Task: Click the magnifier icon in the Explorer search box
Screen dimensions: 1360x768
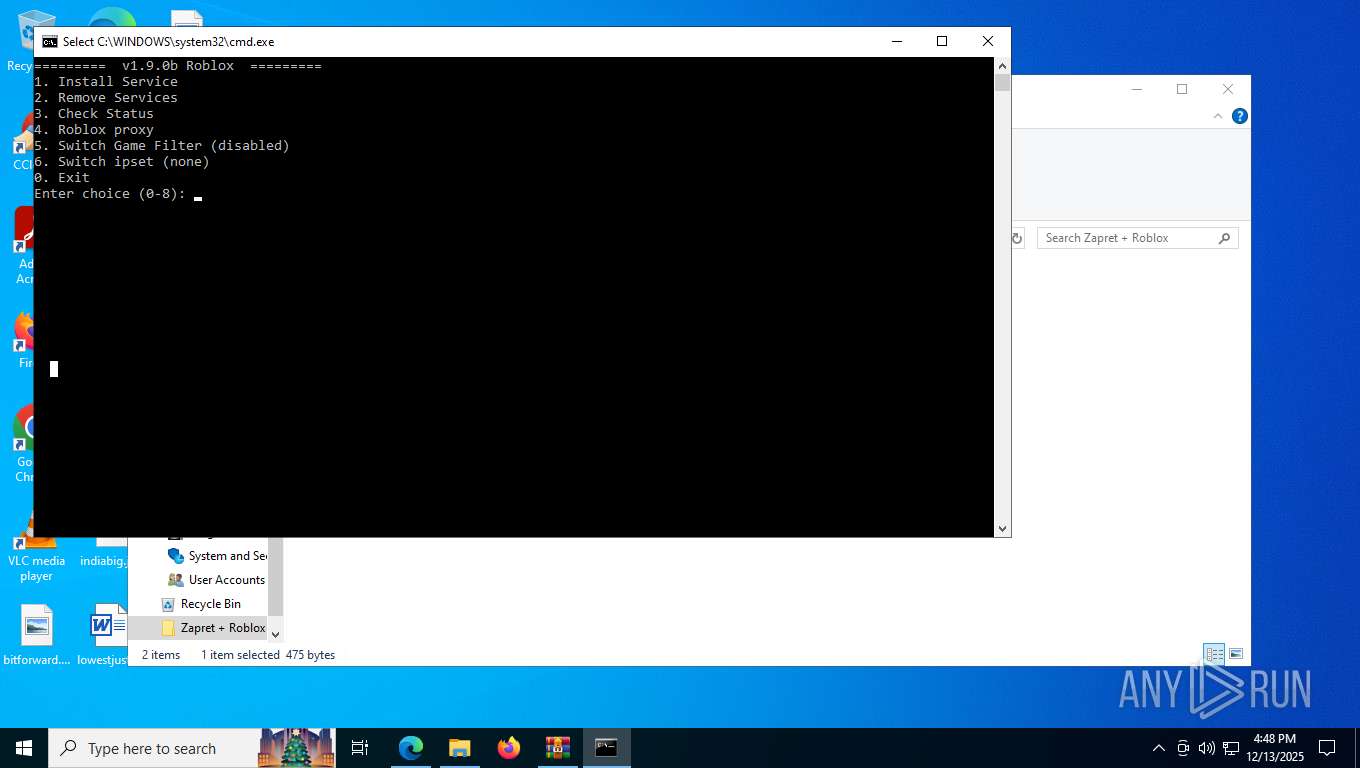Action: click(1224, 238)
